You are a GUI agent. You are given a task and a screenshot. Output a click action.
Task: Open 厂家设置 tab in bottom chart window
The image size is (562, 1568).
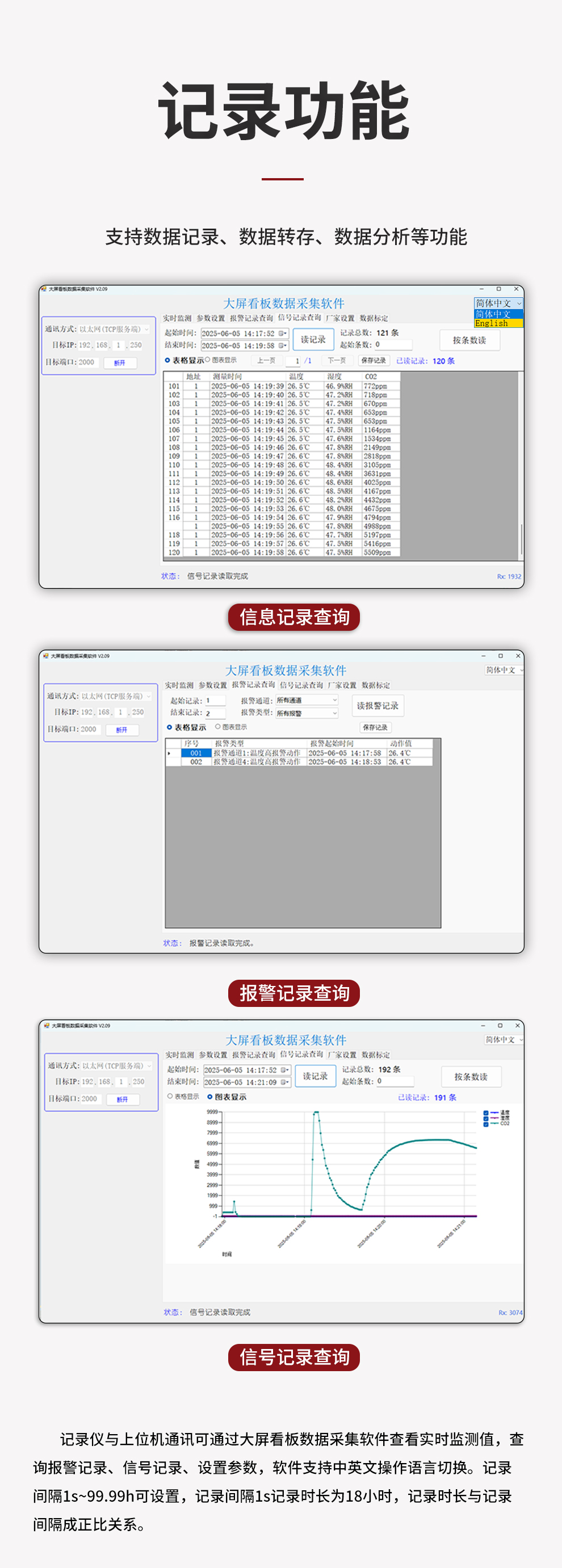click(342, 1055)
